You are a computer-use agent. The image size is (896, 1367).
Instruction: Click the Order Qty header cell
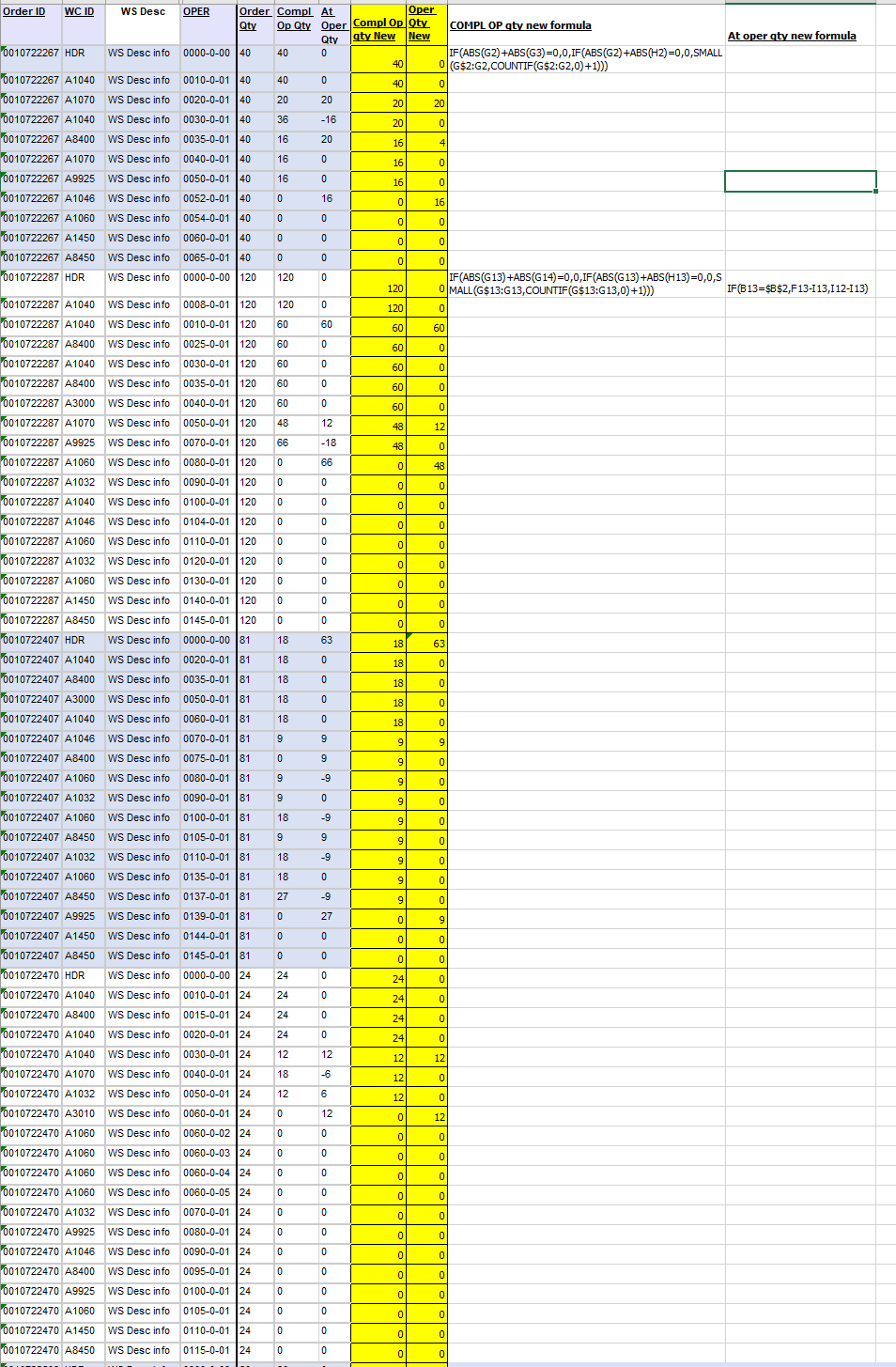(x=255, y=23)
